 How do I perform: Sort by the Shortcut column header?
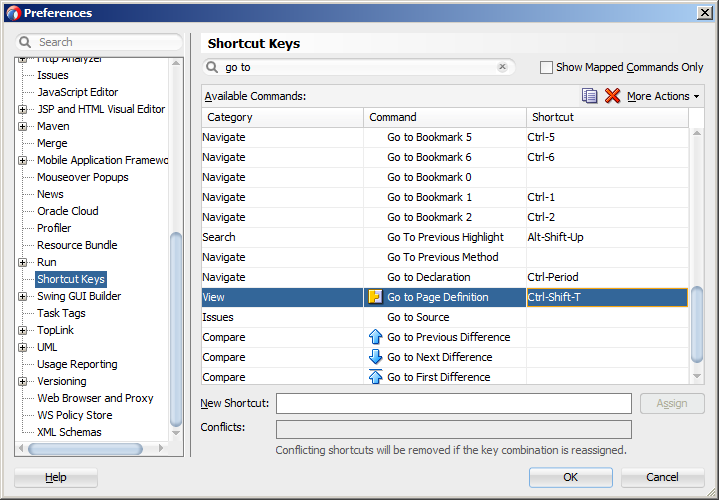point(608,117)
